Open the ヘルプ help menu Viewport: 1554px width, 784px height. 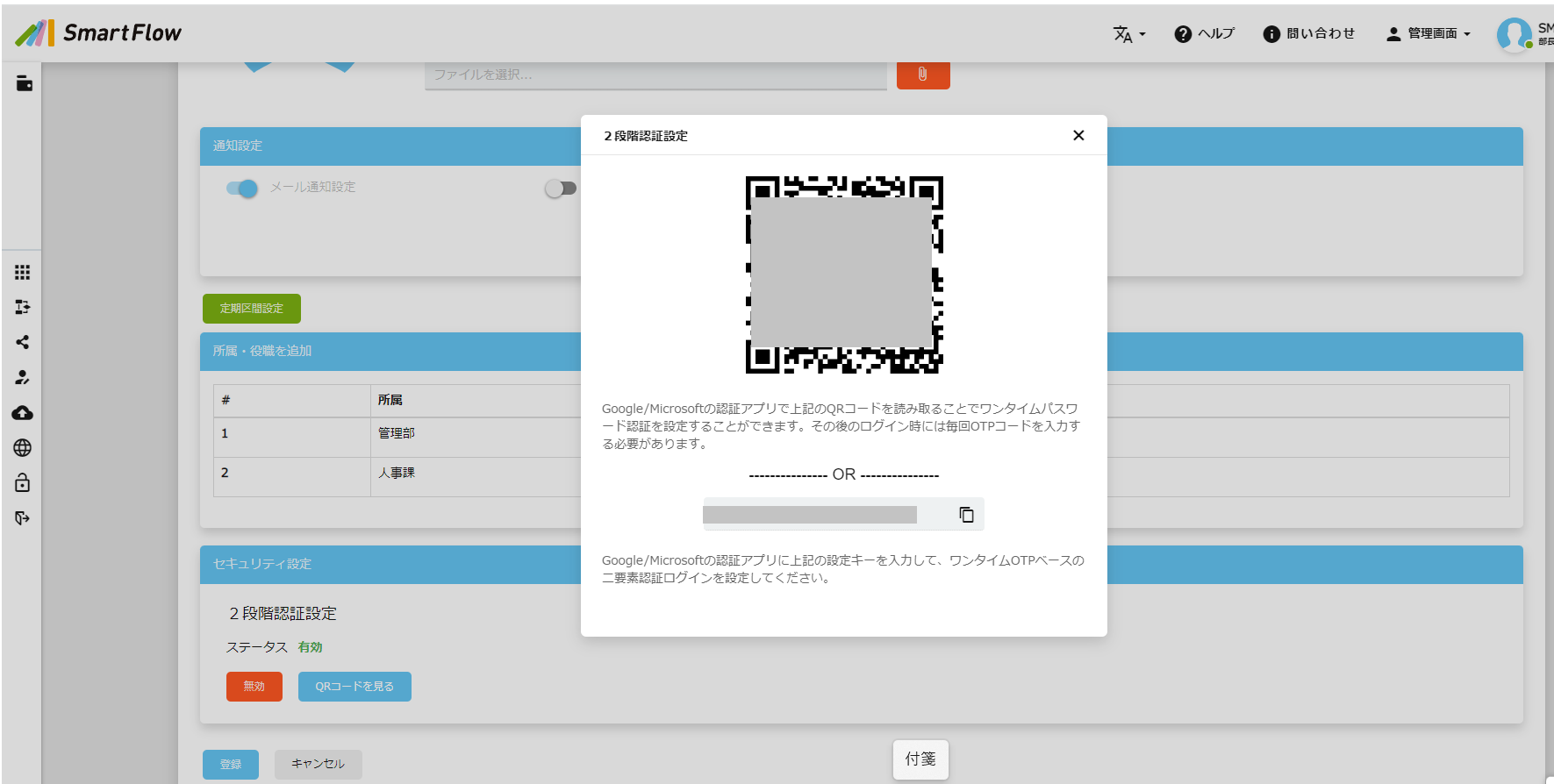1204,33
